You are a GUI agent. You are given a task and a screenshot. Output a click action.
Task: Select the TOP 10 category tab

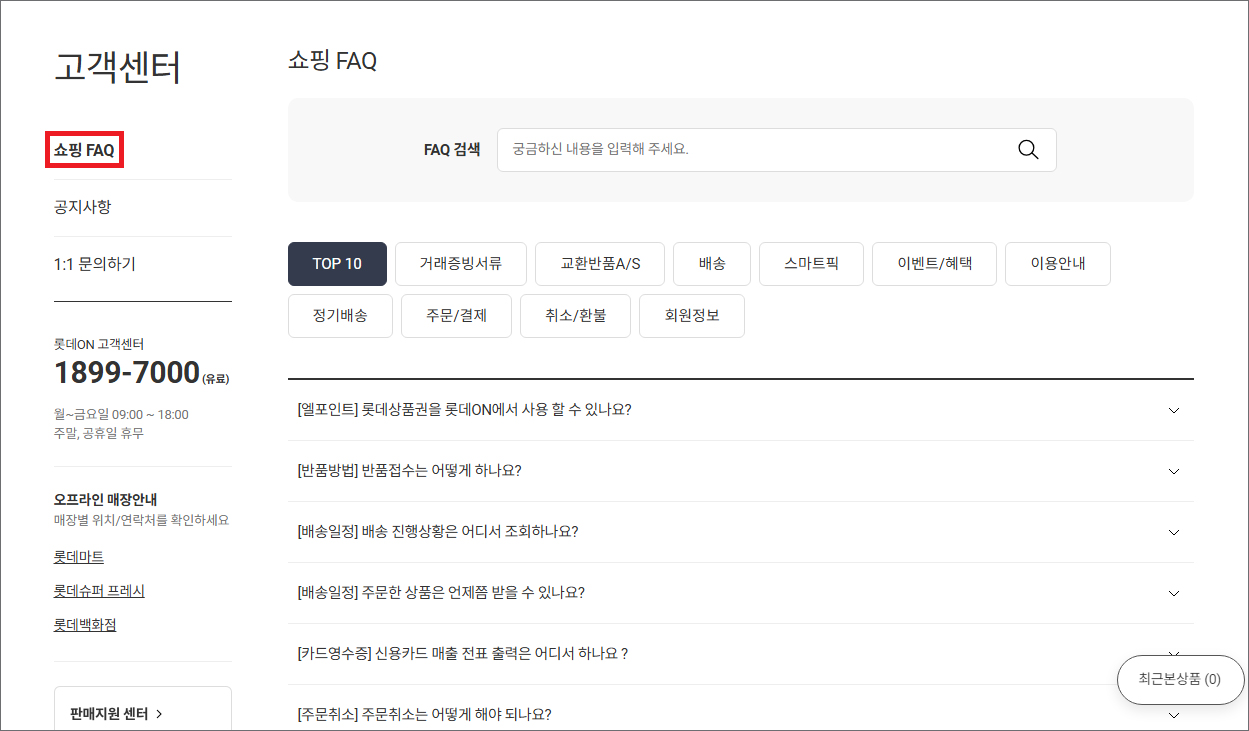(x=337, y=264)
